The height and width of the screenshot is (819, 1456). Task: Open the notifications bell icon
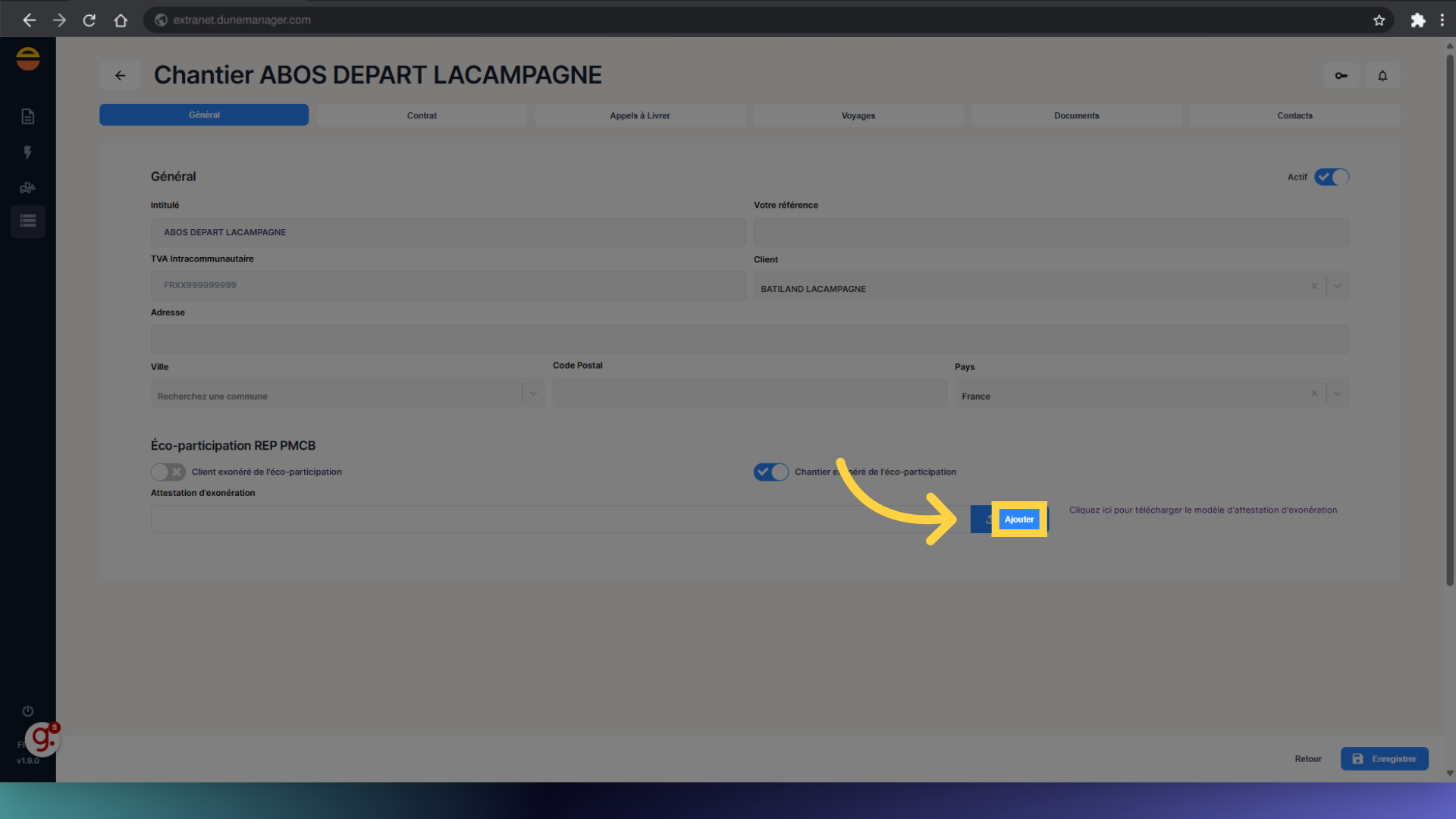tap(1382, 76)
